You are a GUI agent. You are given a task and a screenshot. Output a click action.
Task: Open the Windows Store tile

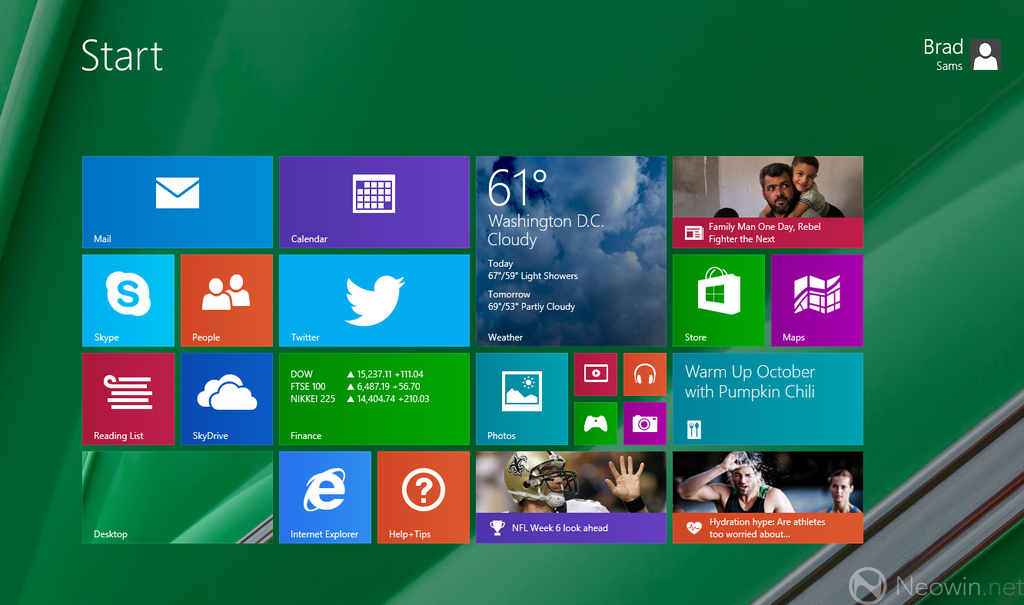click(718, 300)
